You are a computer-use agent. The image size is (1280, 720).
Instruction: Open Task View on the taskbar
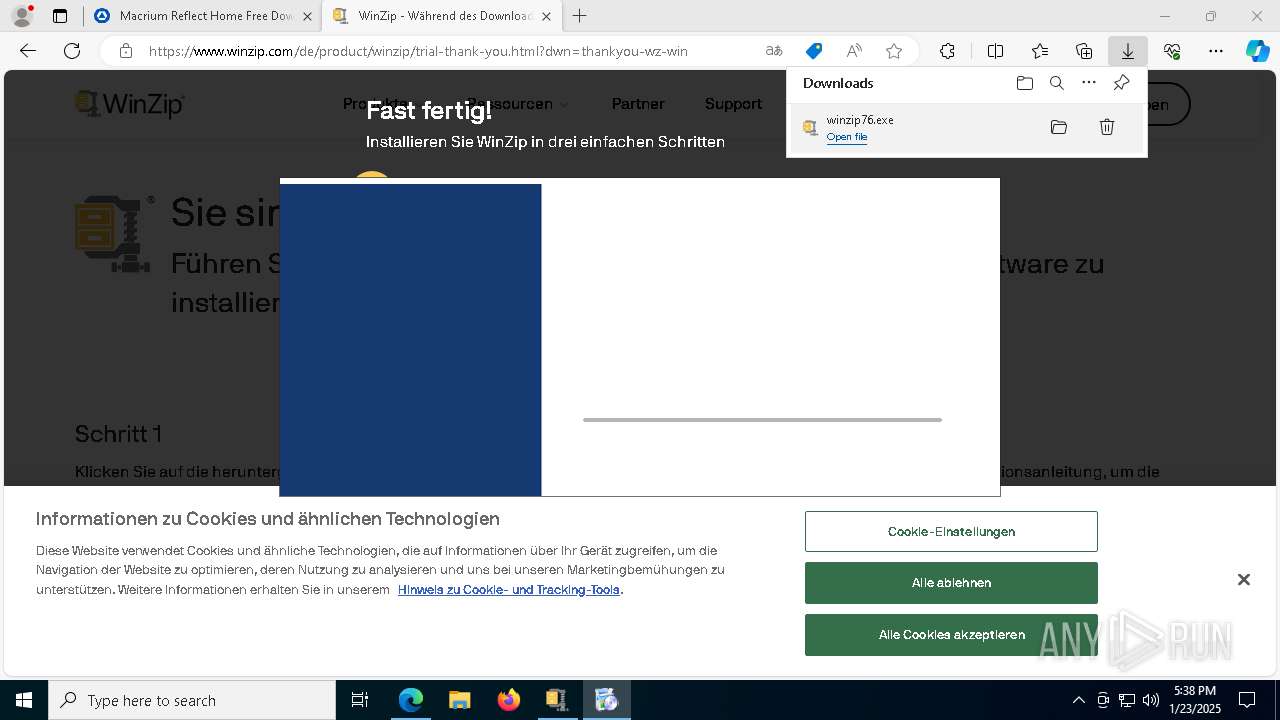360,700
